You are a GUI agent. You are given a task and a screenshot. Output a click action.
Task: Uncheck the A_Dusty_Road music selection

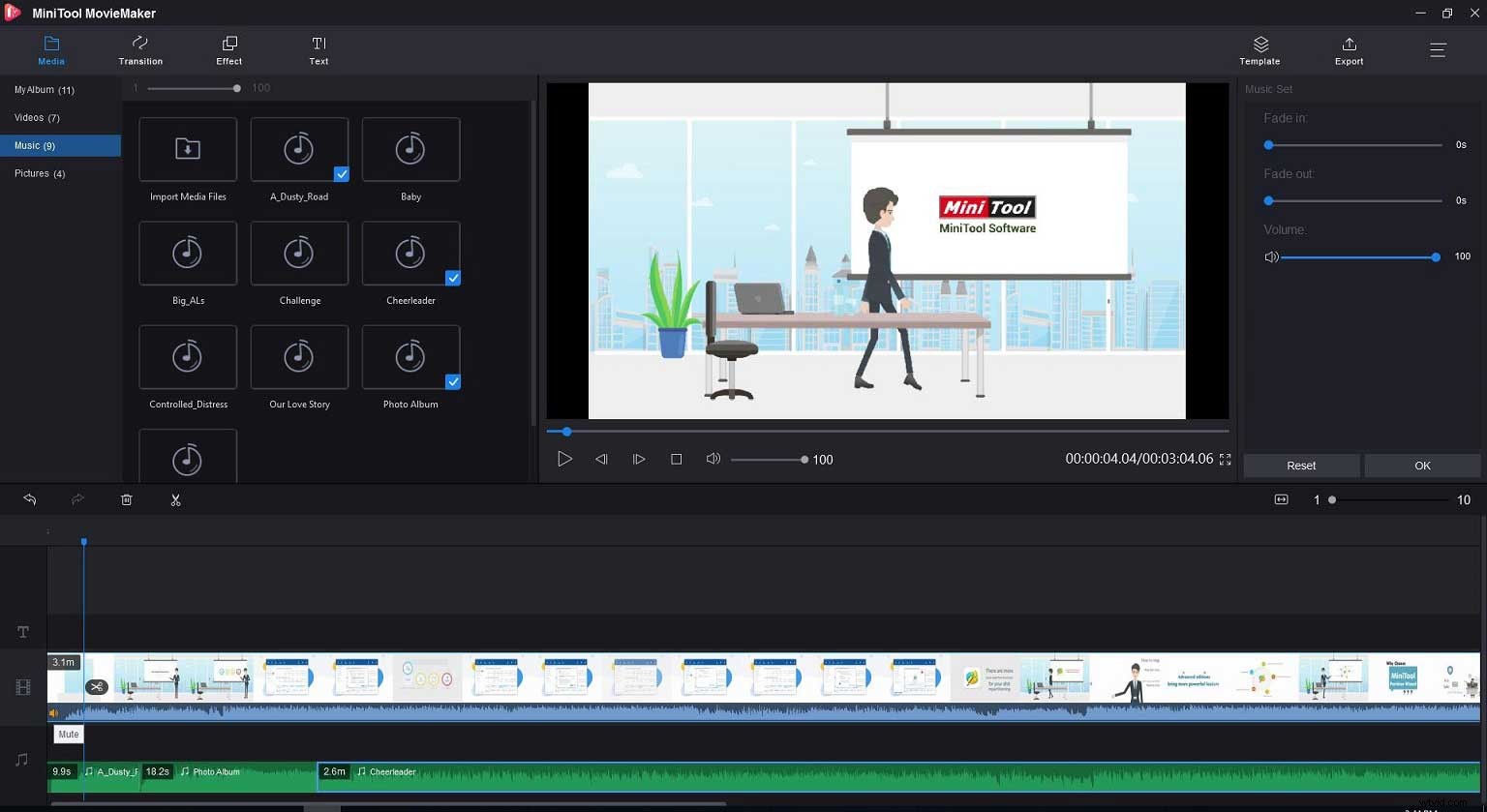tap(341, 174)
